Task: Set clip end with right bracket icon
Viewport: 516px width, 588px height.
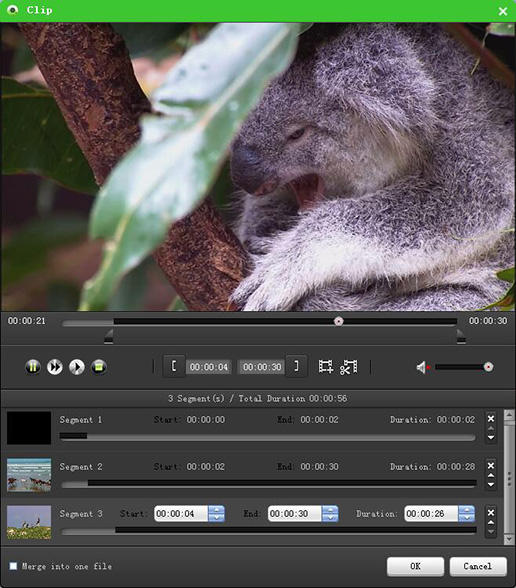Action: point(296,366)
